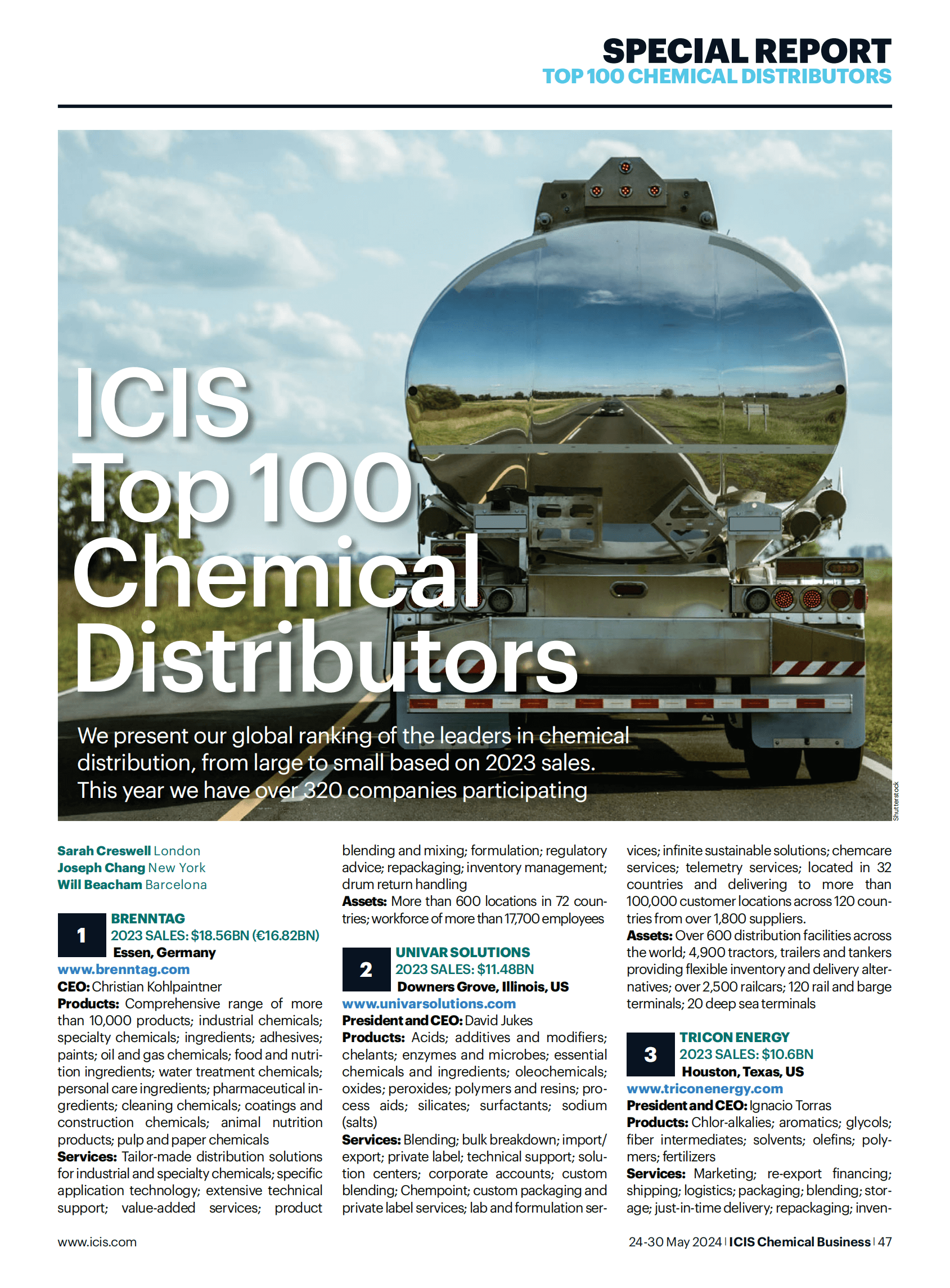The image size is (950, 1288).
Task: Click the Essen, Germany location text
Action: pyautogui.click(x=164, y=953)
